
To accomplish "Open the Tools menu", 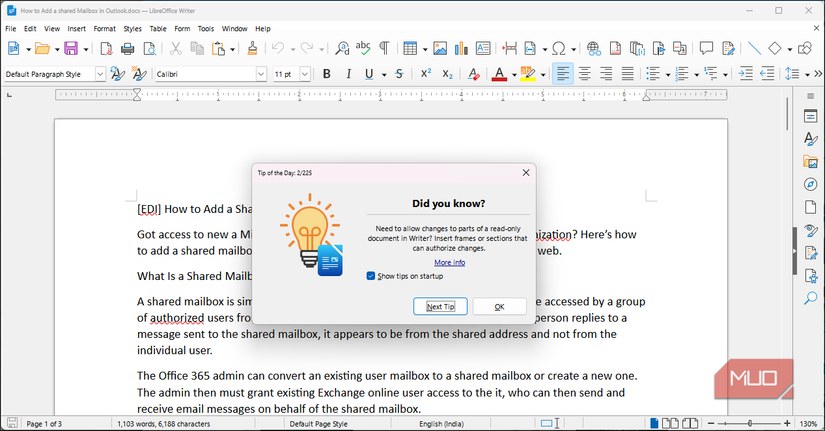I will tap(205, 29).
